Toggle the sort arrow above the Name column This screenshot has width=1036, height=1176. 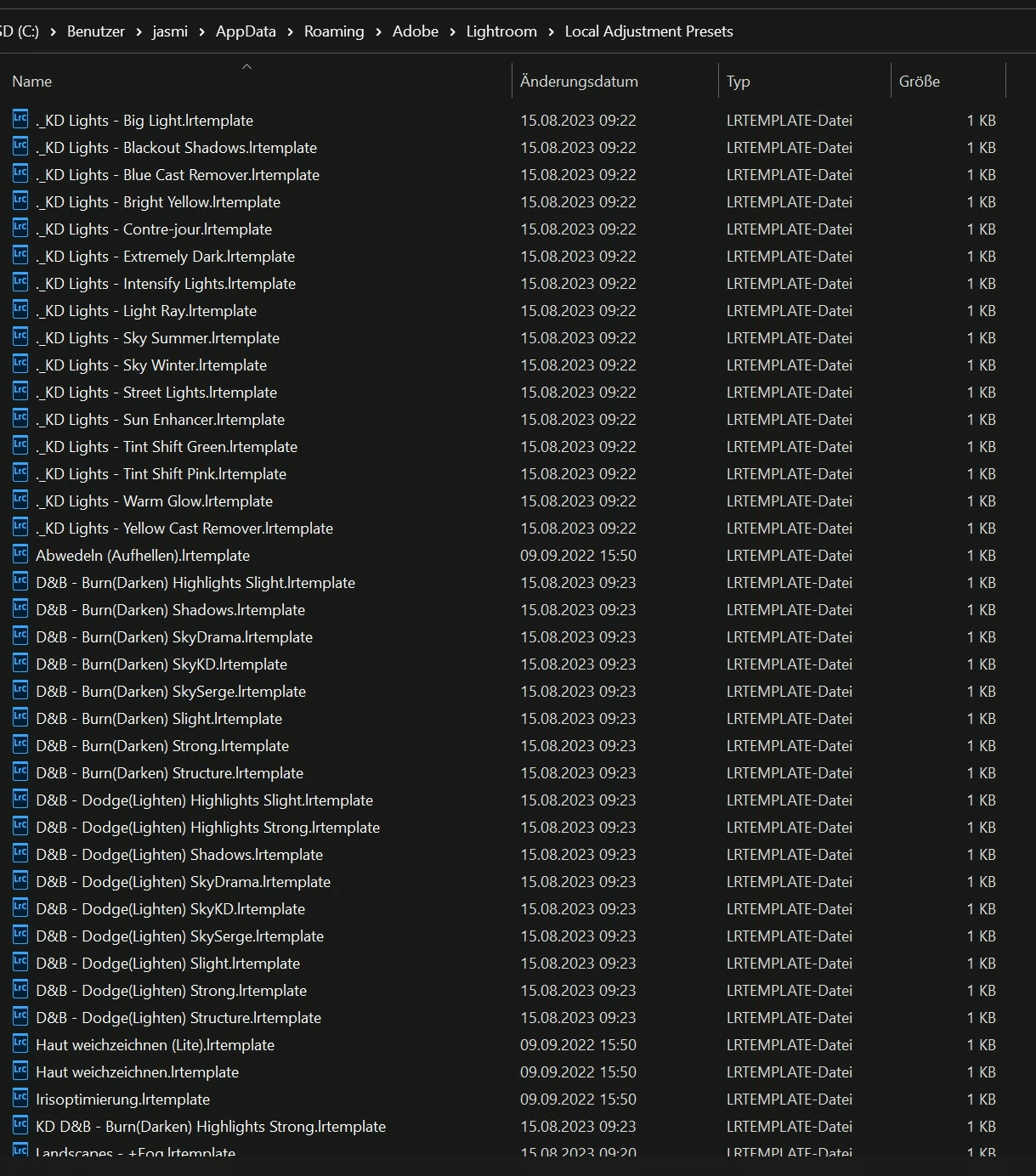(246, 66)
